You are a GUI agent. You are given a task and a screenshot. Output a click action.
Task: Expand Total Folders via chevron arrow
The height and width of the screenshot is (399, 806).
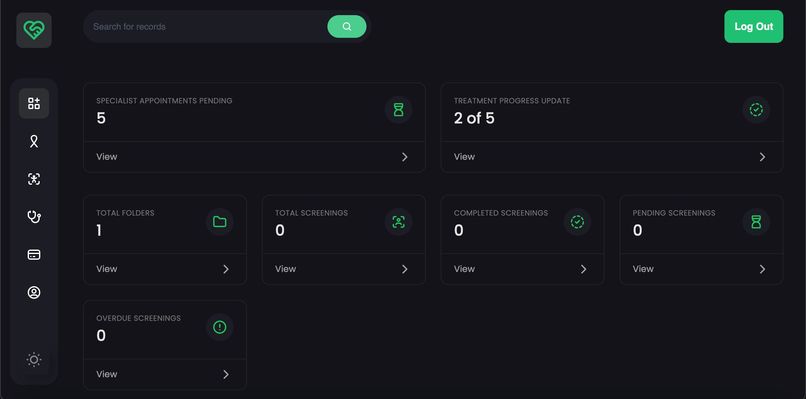point(226,269)
